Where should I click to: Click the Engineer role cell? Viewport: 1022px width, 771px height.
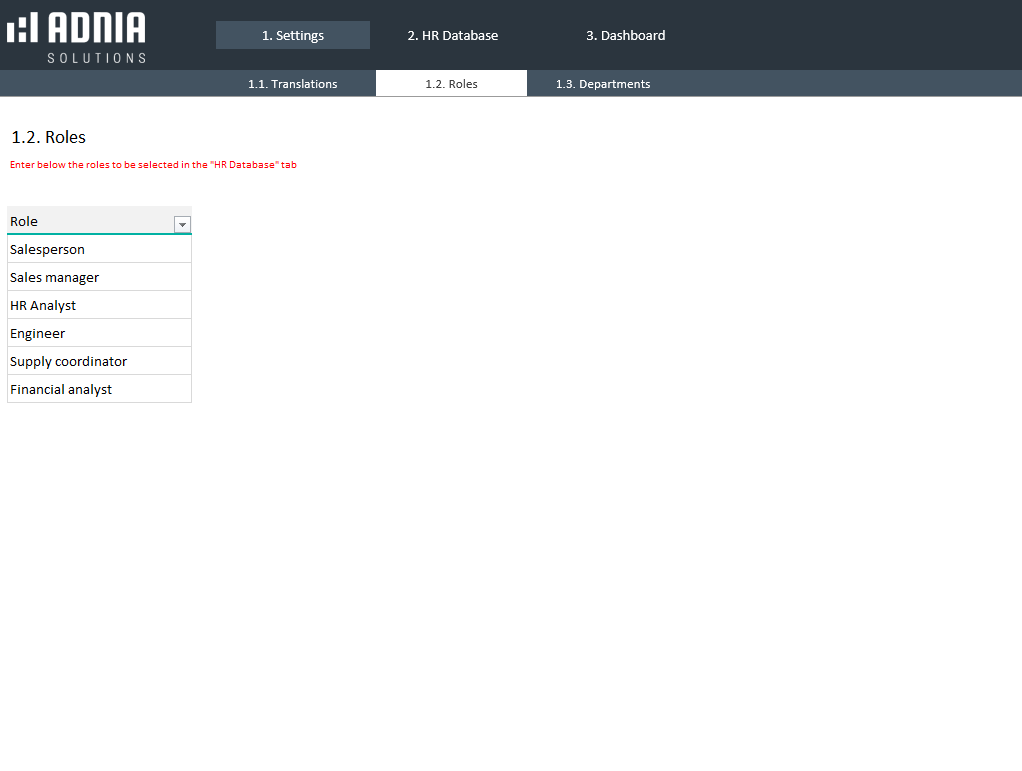tap(38, 333)
